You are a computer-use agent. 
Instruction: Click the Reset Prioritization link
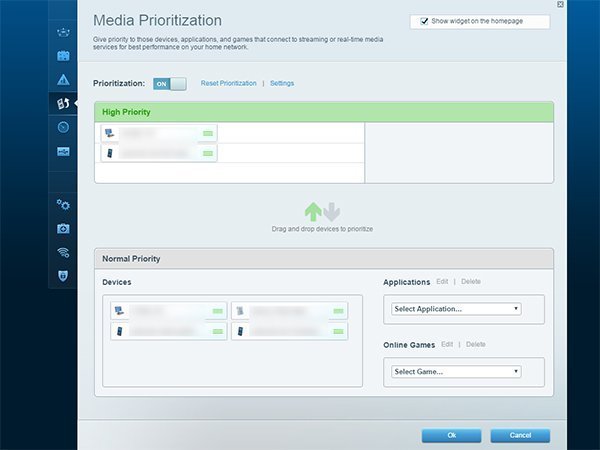tap(228, 83)
